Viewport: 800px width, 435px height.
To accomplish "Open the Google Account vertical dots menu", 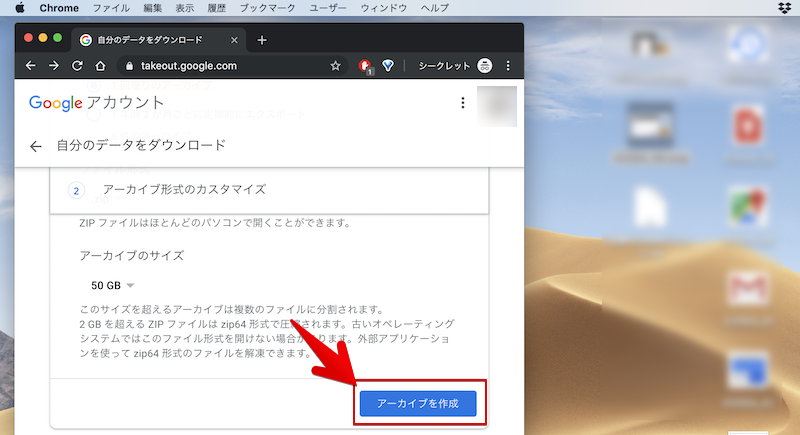I will [x=462, y=103].
